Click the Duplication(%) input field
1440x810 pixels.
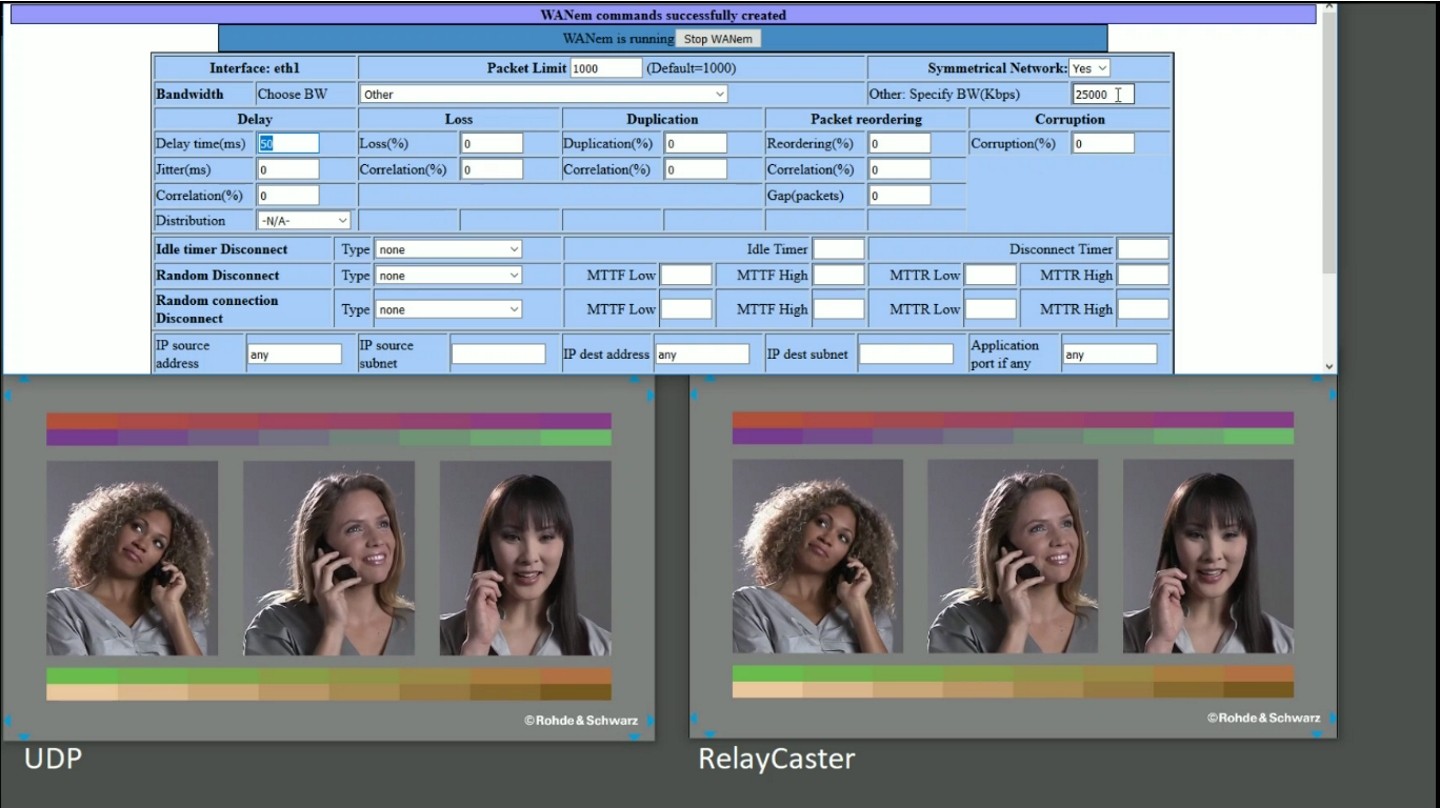pyautogui.click(x=696, y=143)
